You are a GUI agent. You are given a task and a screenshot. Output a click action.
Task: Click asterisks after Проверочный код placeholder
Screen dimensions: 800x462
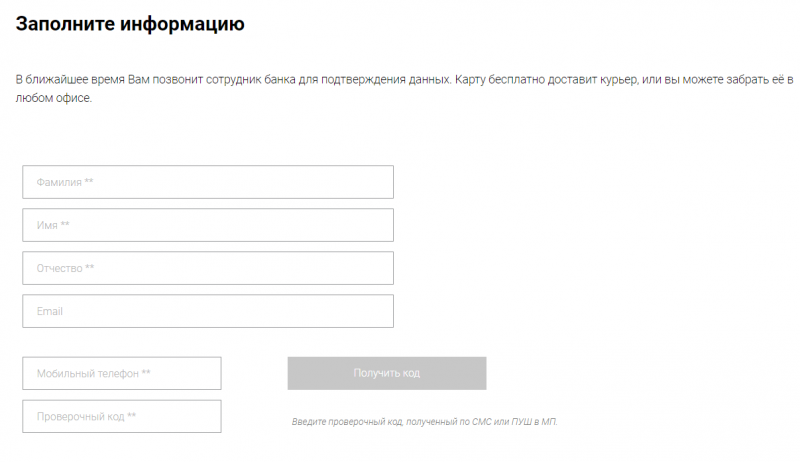tap(132, 416)
